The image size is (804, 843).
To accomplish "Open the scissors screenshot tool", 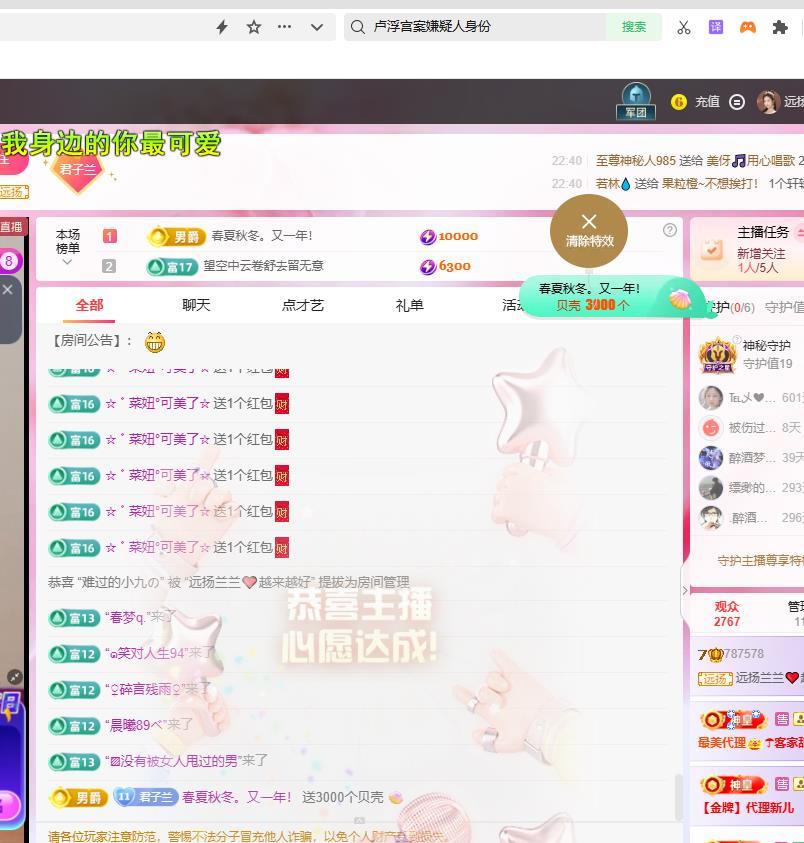I will [x=684, y=27].
